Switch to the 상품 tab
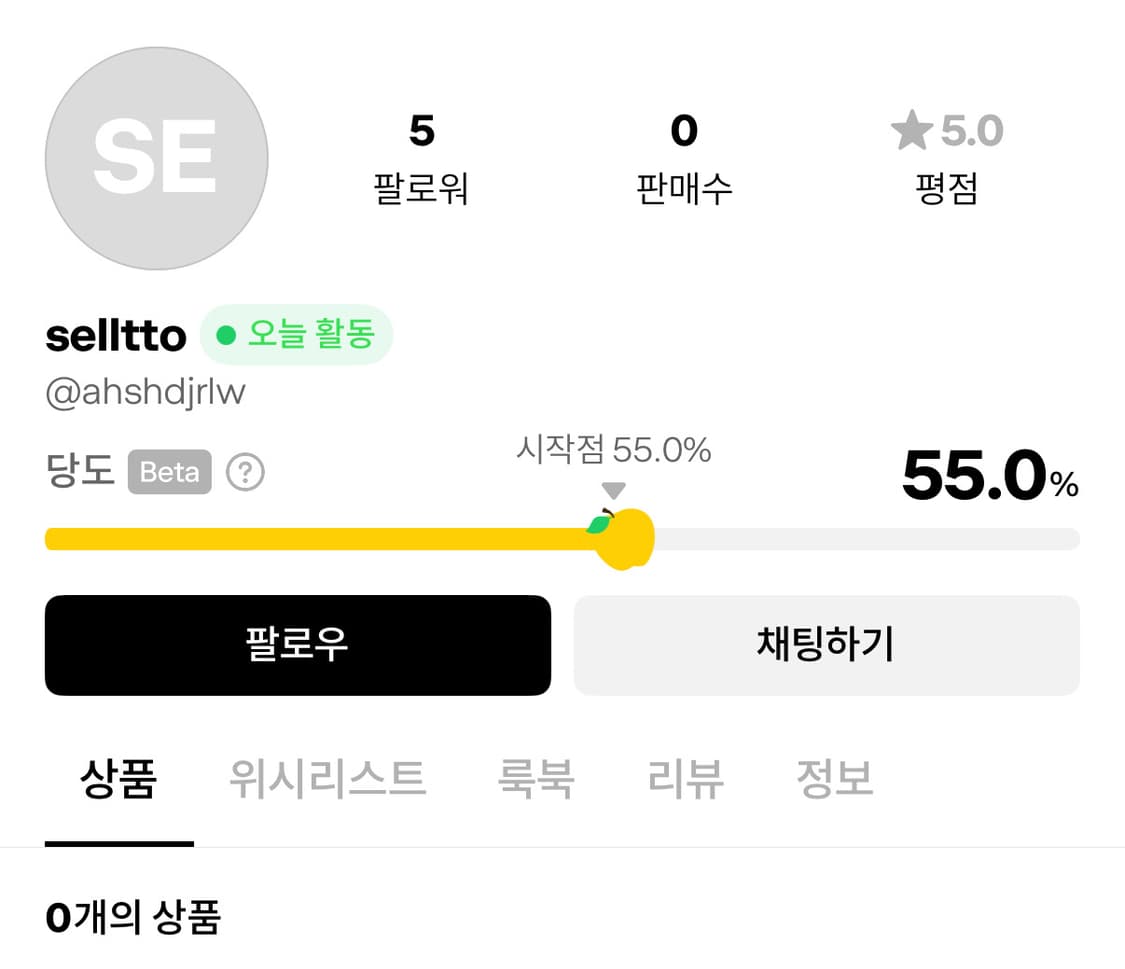 pyautogui.click(x=119, y=780)
